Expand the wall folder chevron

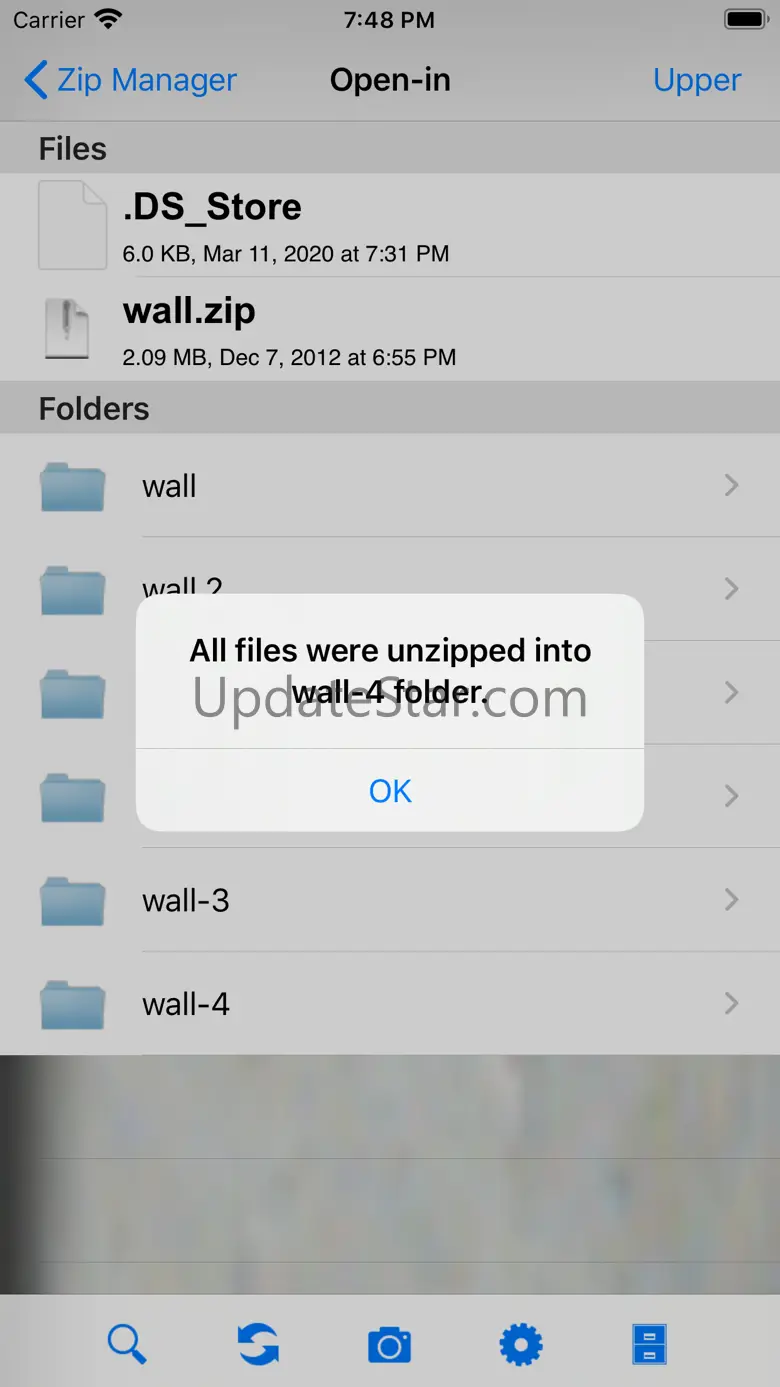point(732,485)
